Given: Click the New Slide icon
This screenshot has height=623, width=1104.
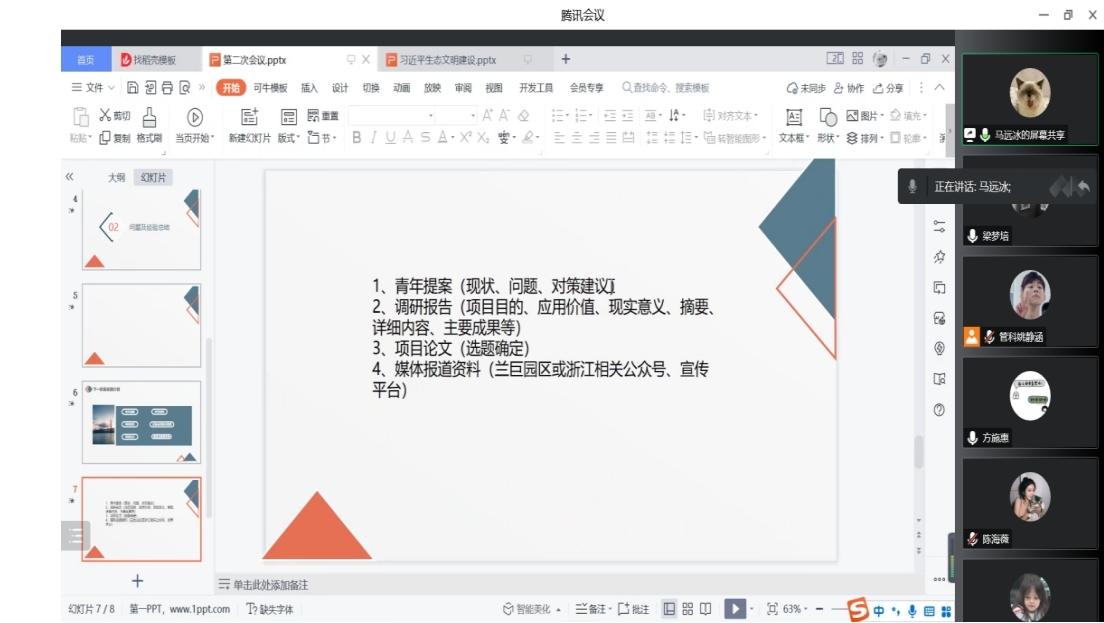Looking at the screenshot, I should pyautogui.click(x=250, y=117).
